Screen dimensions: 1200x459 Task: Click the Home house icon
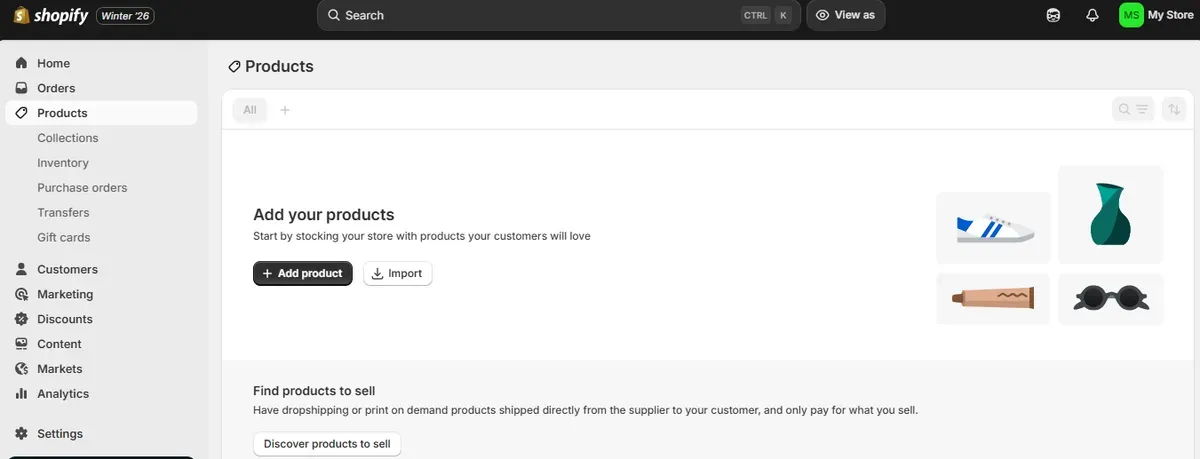(21, 63)
